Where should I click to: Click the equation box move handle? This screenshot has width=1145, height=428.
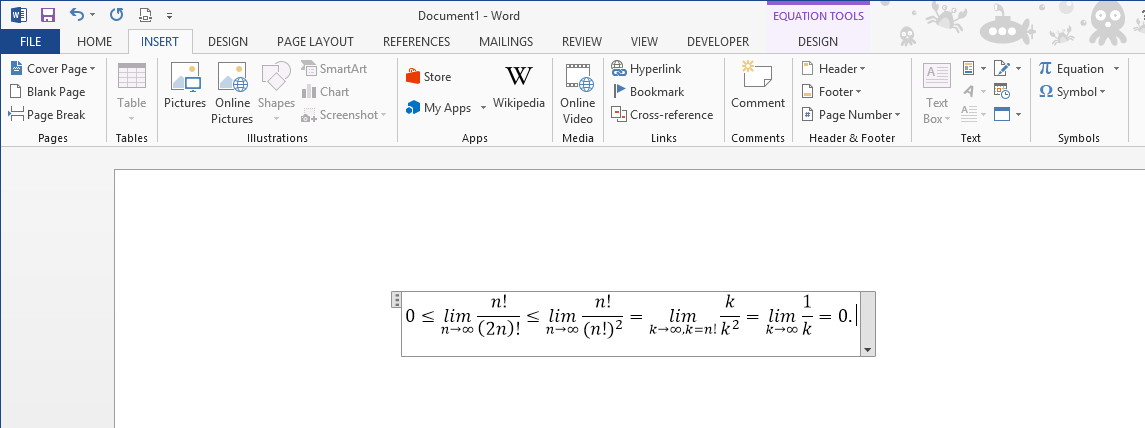click(x=396, y=299)
